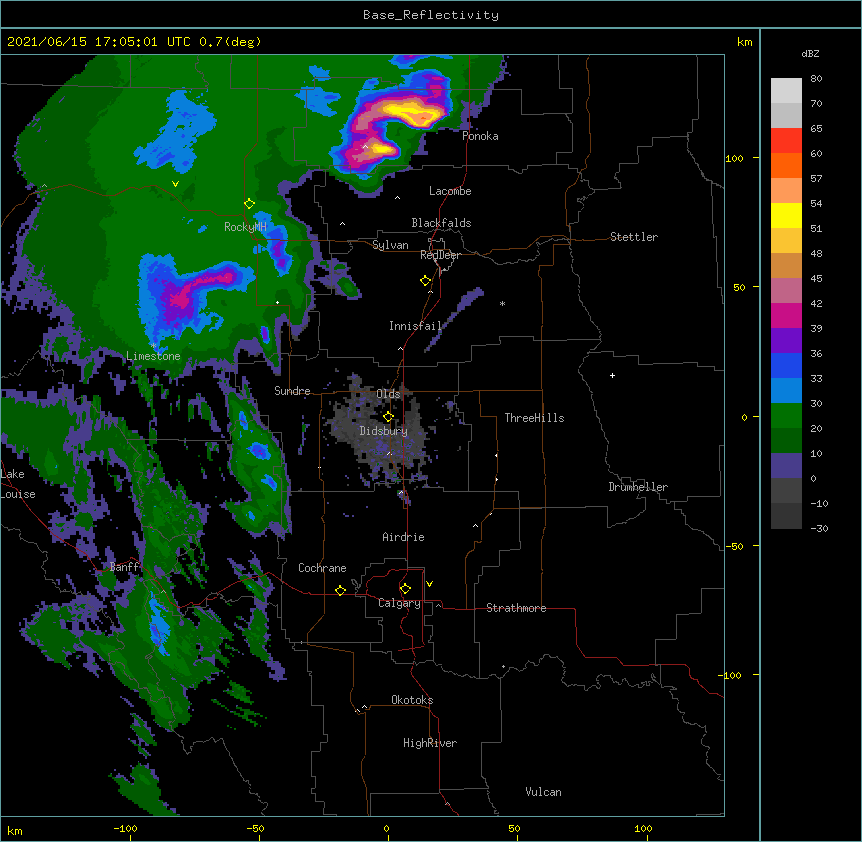Select the slate blue 0-10 dBZ legend swatch

pos(786,466)
